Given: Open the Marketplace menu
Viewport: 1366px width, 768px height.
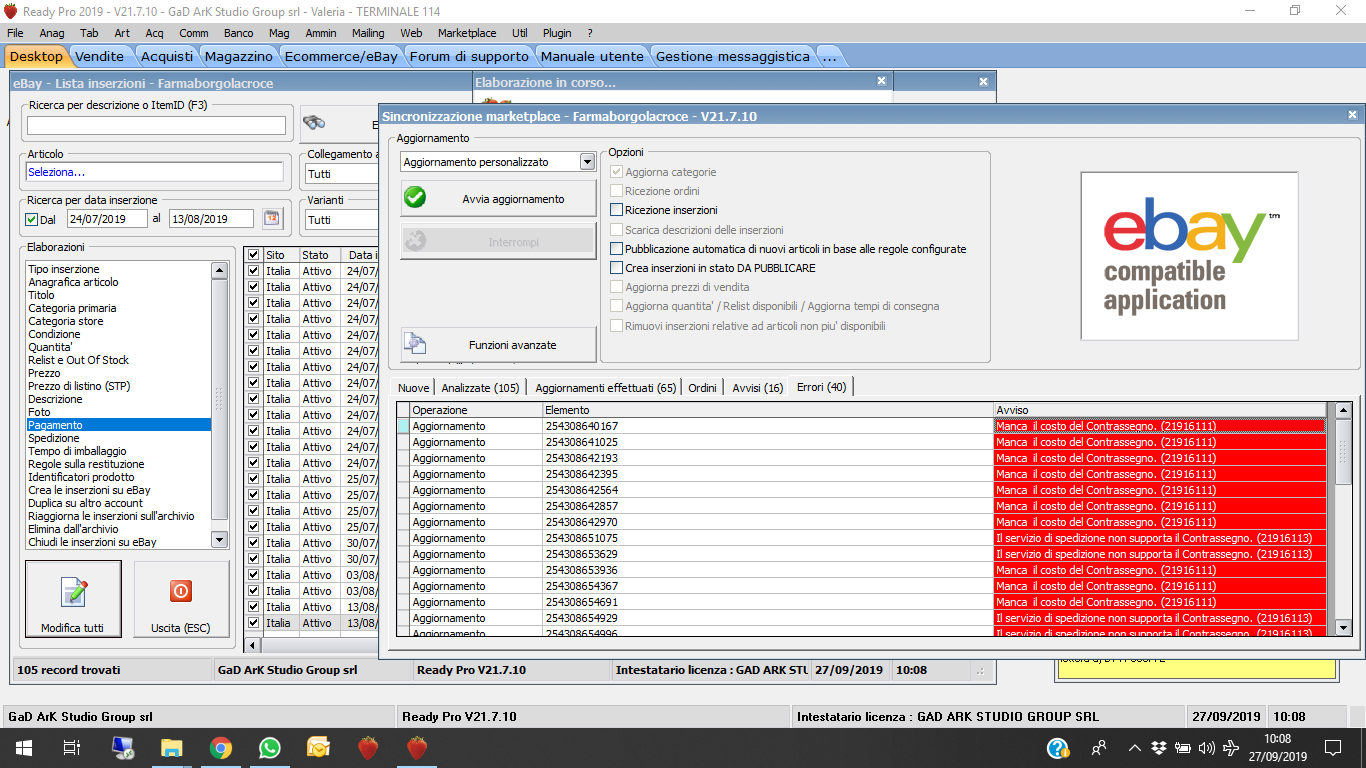Looking at the screenshot, I should (466, 33).
